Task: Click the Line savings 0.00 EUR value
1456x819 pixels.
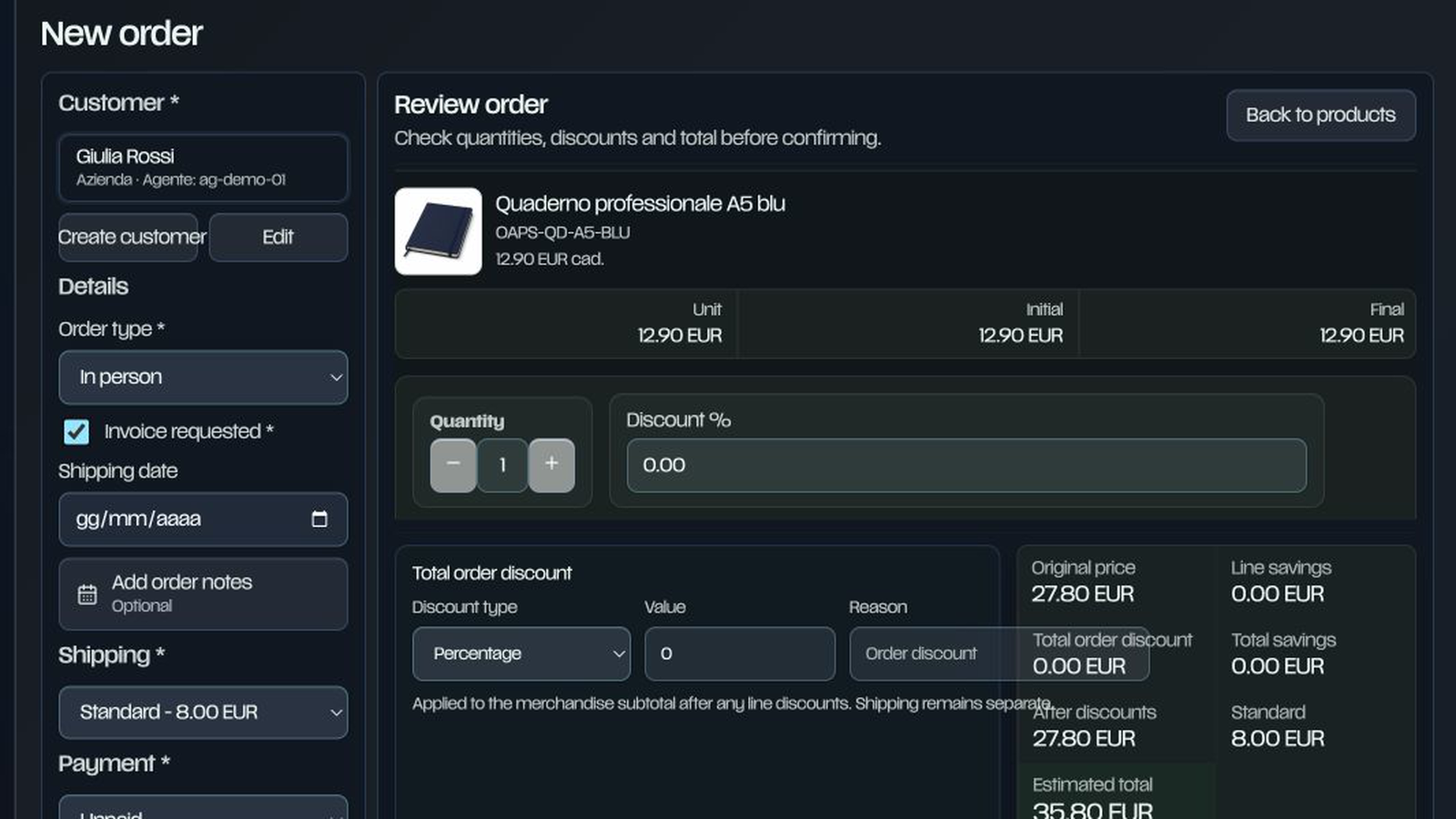Action: coord(1278,594)
